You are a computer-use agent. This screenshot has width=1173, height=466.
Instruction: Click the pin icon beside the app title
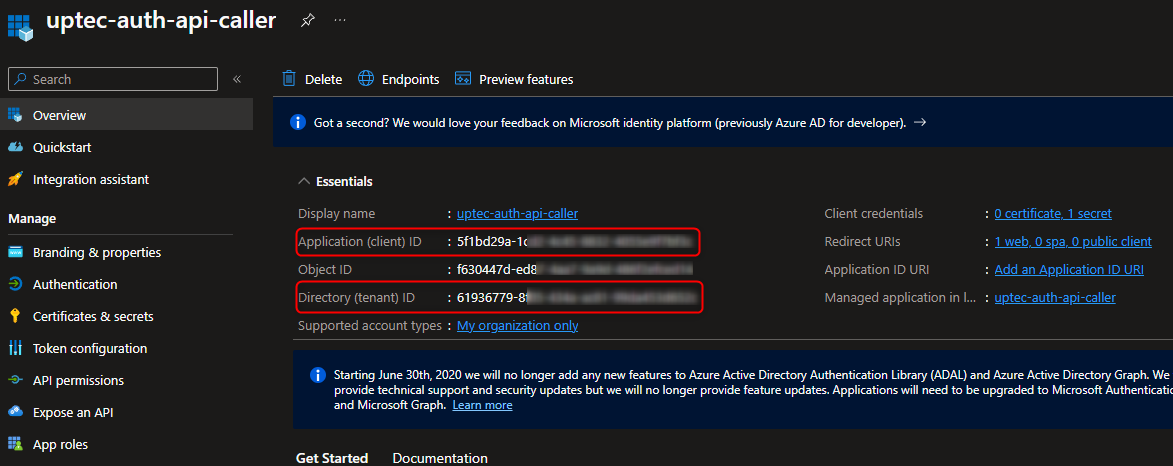pos(308,21)
